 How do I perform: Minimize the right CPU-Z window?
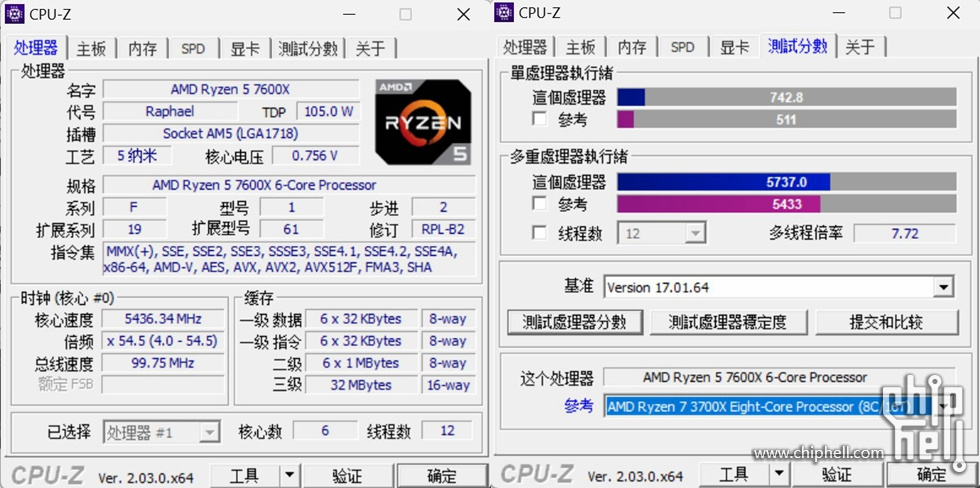[839, 14]
